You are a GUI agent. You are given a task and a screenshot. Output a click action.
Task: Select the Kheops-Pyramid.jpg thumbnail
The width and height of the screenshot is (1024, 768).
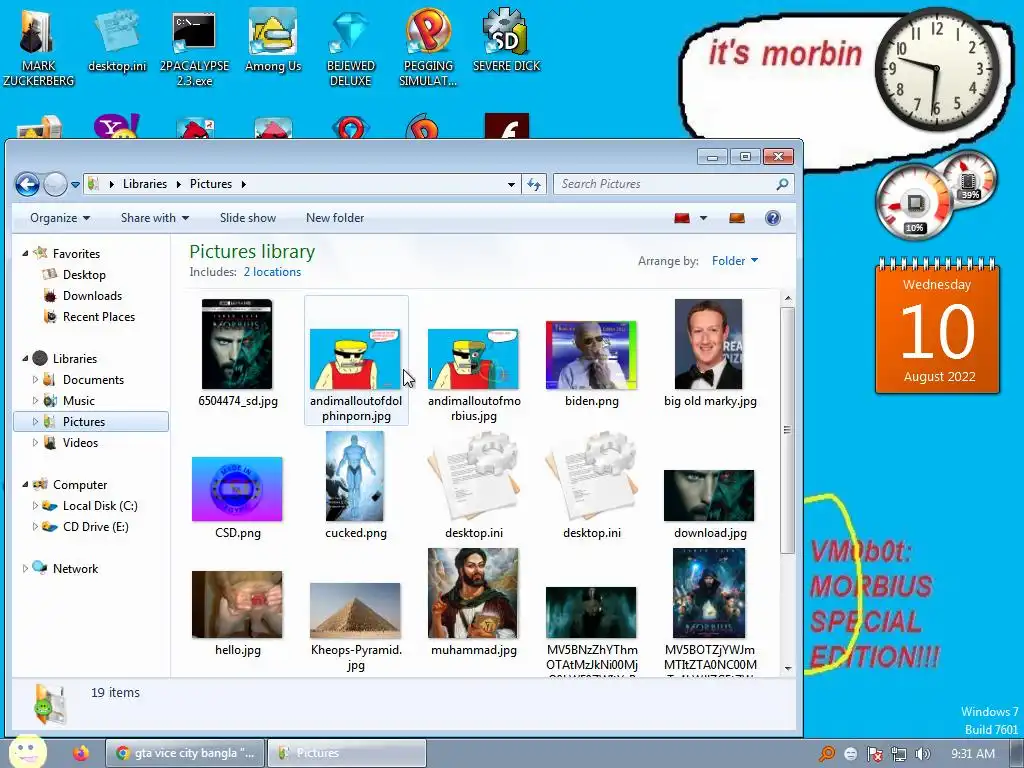click(355, 611)
